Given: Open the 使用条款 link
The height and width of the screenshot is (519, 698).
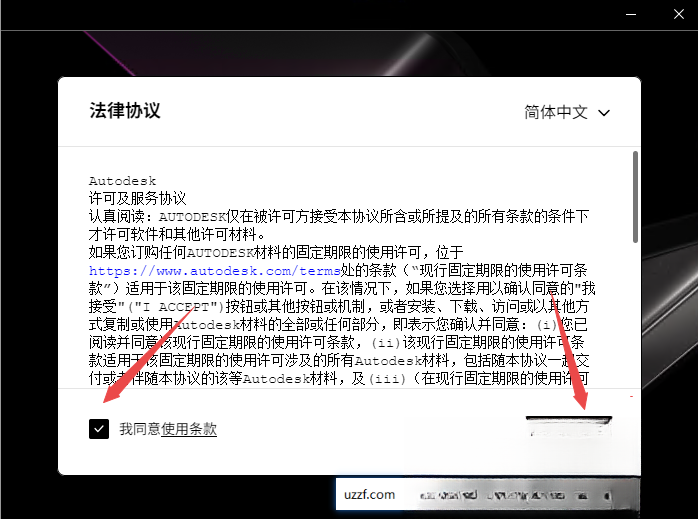Looking at the screenshot, I should click(x=189, y=429).
